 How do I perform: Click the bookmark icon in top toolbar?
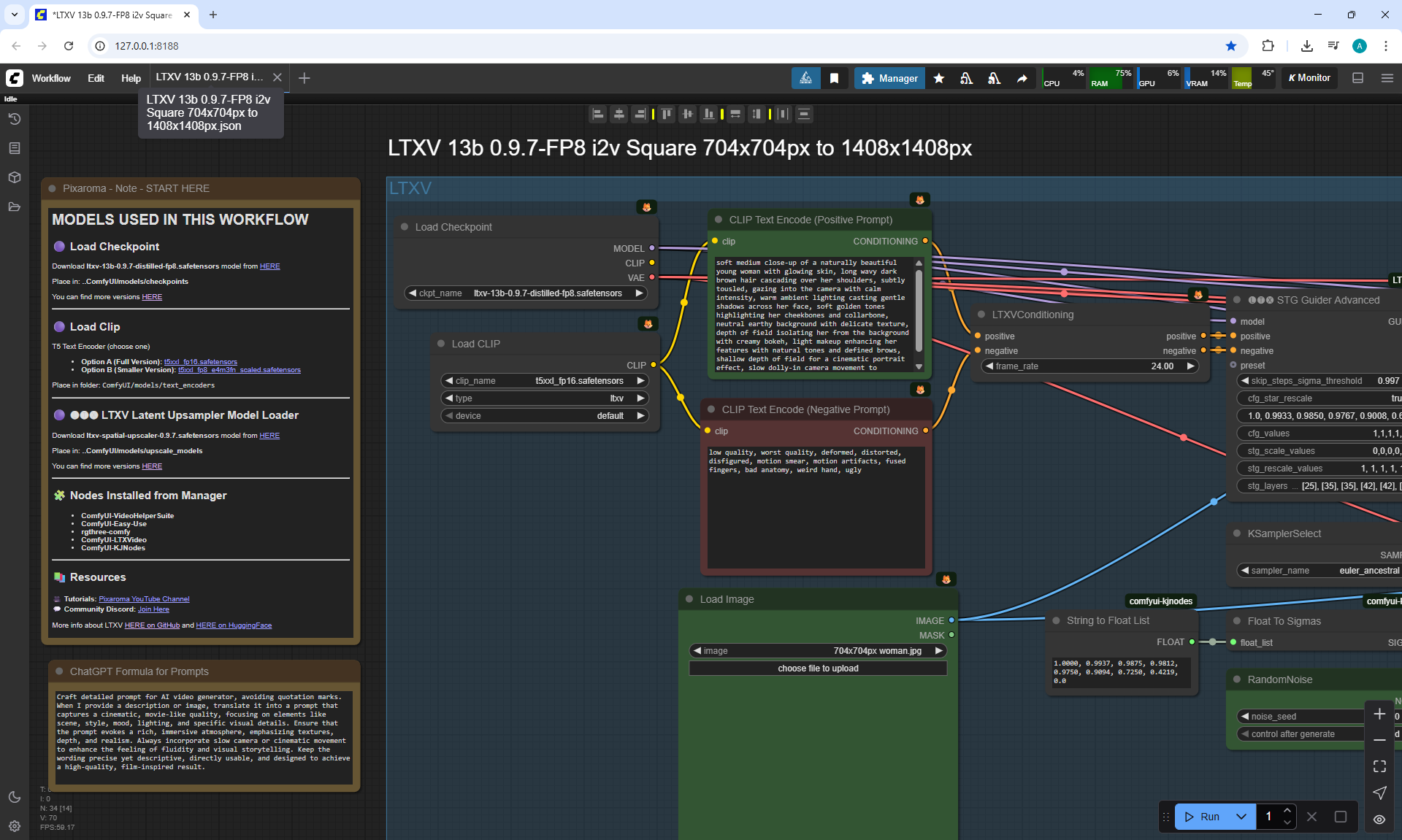click(x=834, y=78)
